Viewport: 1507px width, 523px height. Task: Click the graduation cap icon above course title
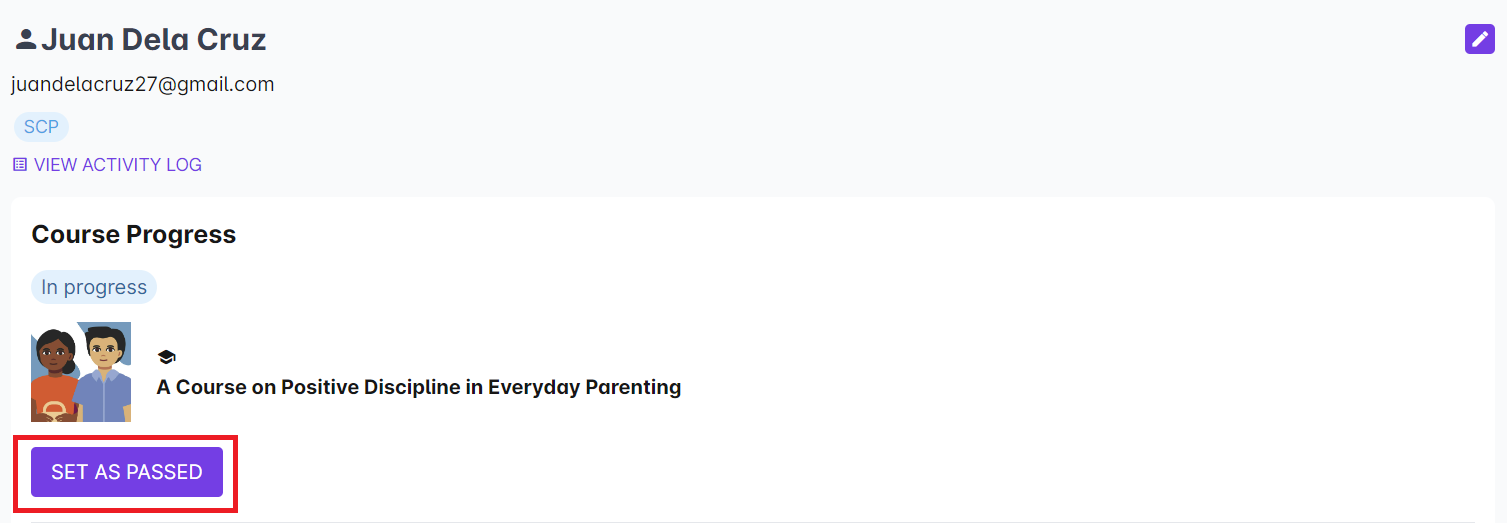coord(166,357)
